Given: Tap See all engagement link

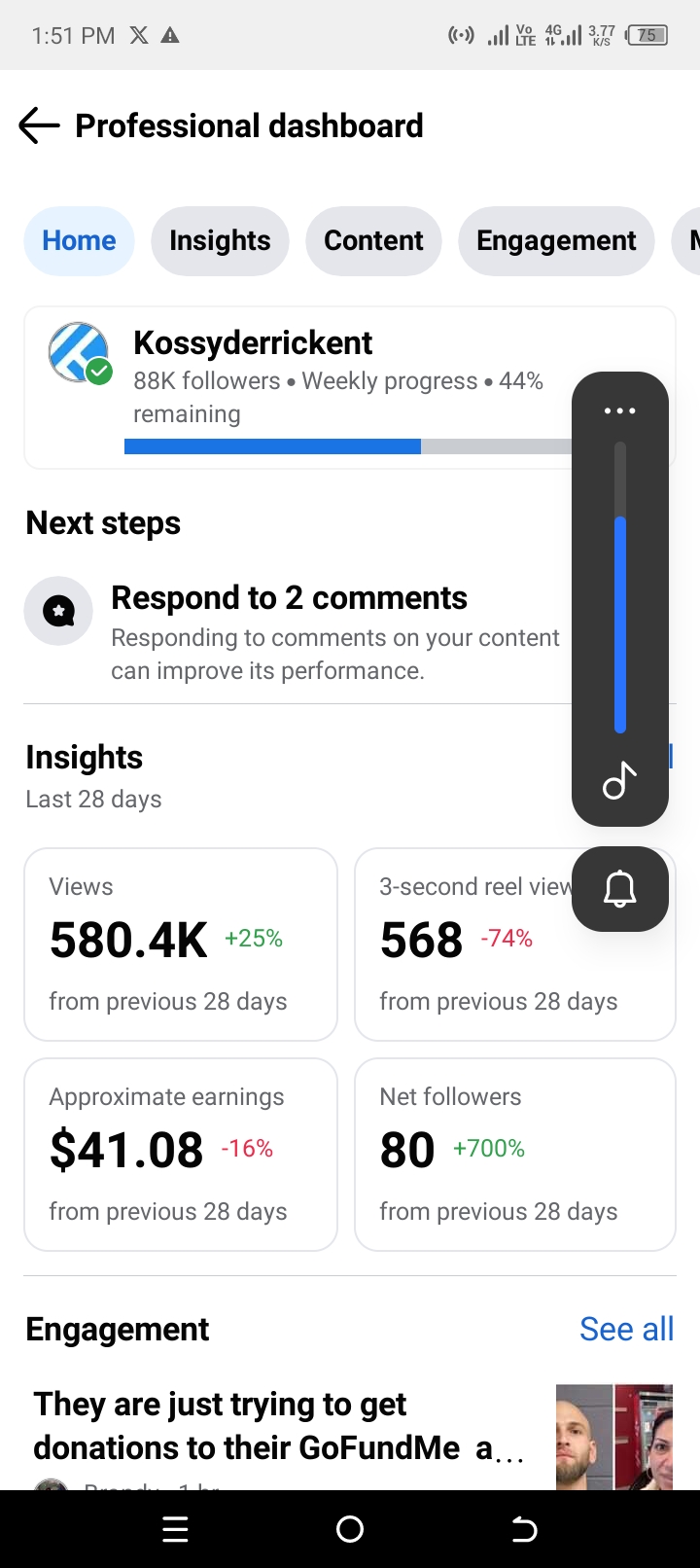Looking at the screenshot, I should point(626,1329).
